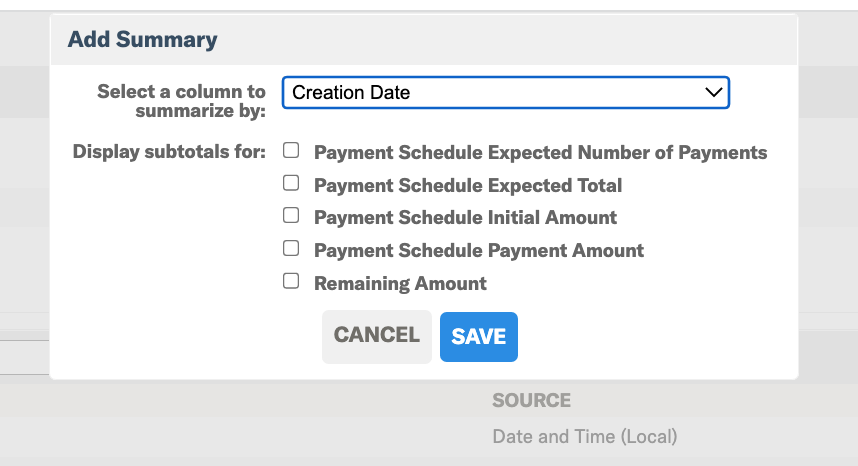Click the chevron arrow of summarize-by select
This screenshot has height=466, width=858.
(x=713, y=92)
